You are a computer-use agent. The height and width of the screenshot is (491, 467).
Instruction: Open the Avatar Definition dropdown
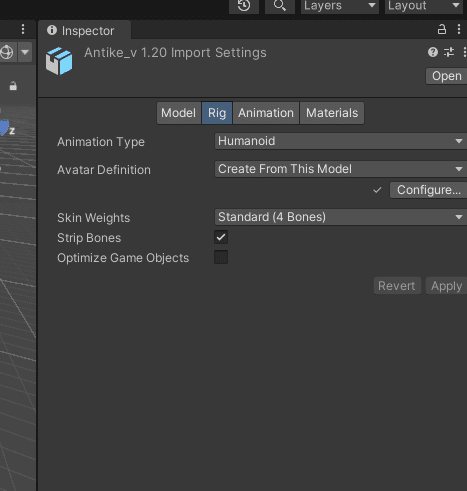click(341, 169)
